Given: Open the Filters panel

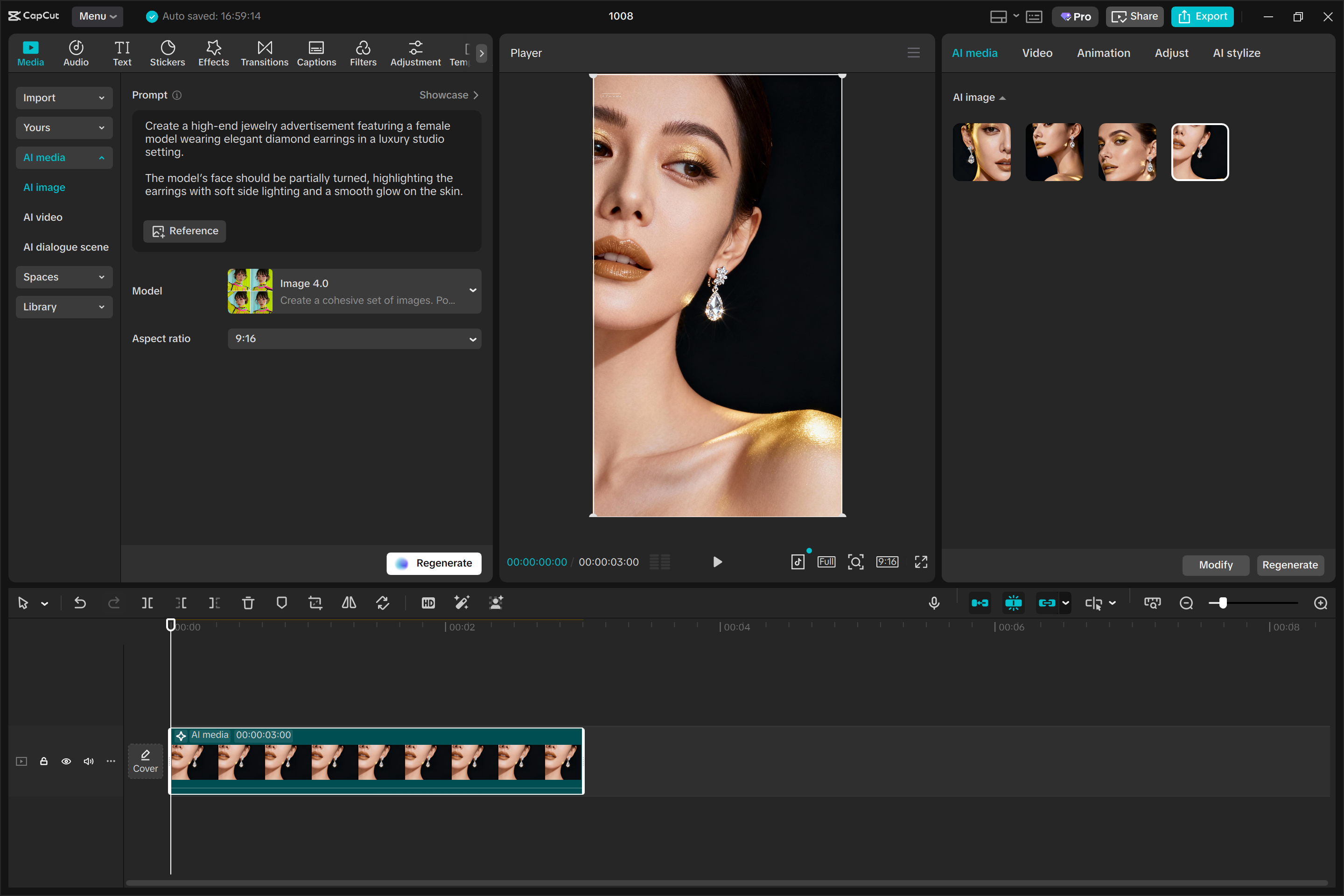Looking at the screenshot, I should [363, 53].
